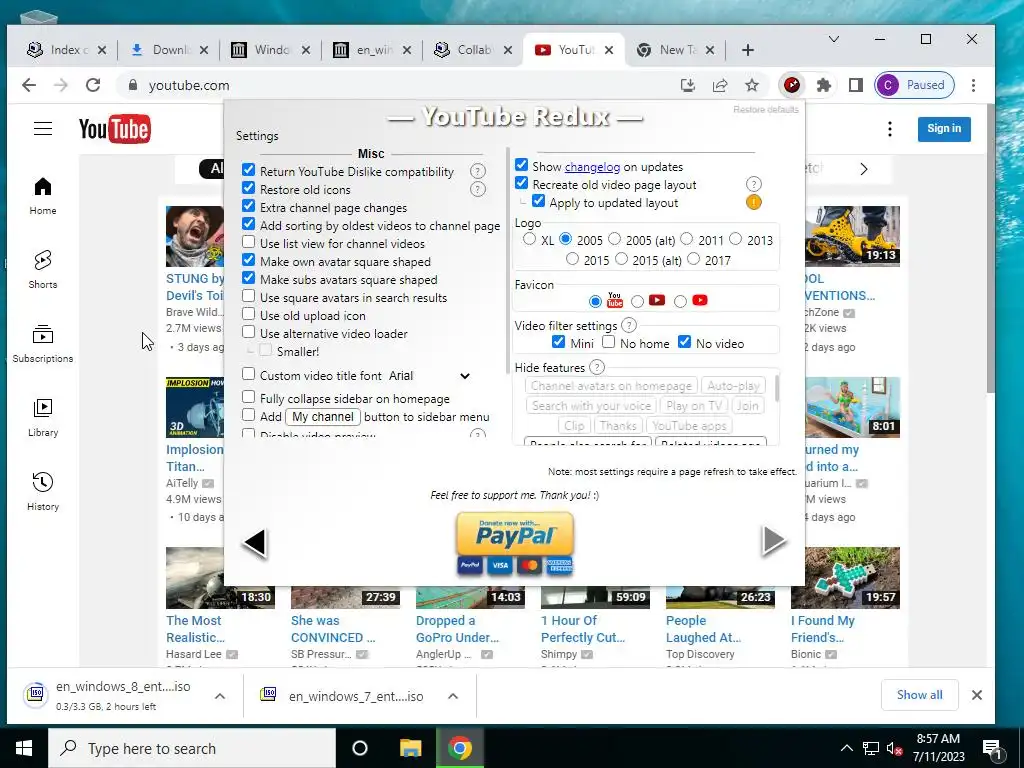Screen dimensions: 1024x768
Task: Uncheck Extra channel page changes
Action: pyautogui.click(x=248, y=206)
